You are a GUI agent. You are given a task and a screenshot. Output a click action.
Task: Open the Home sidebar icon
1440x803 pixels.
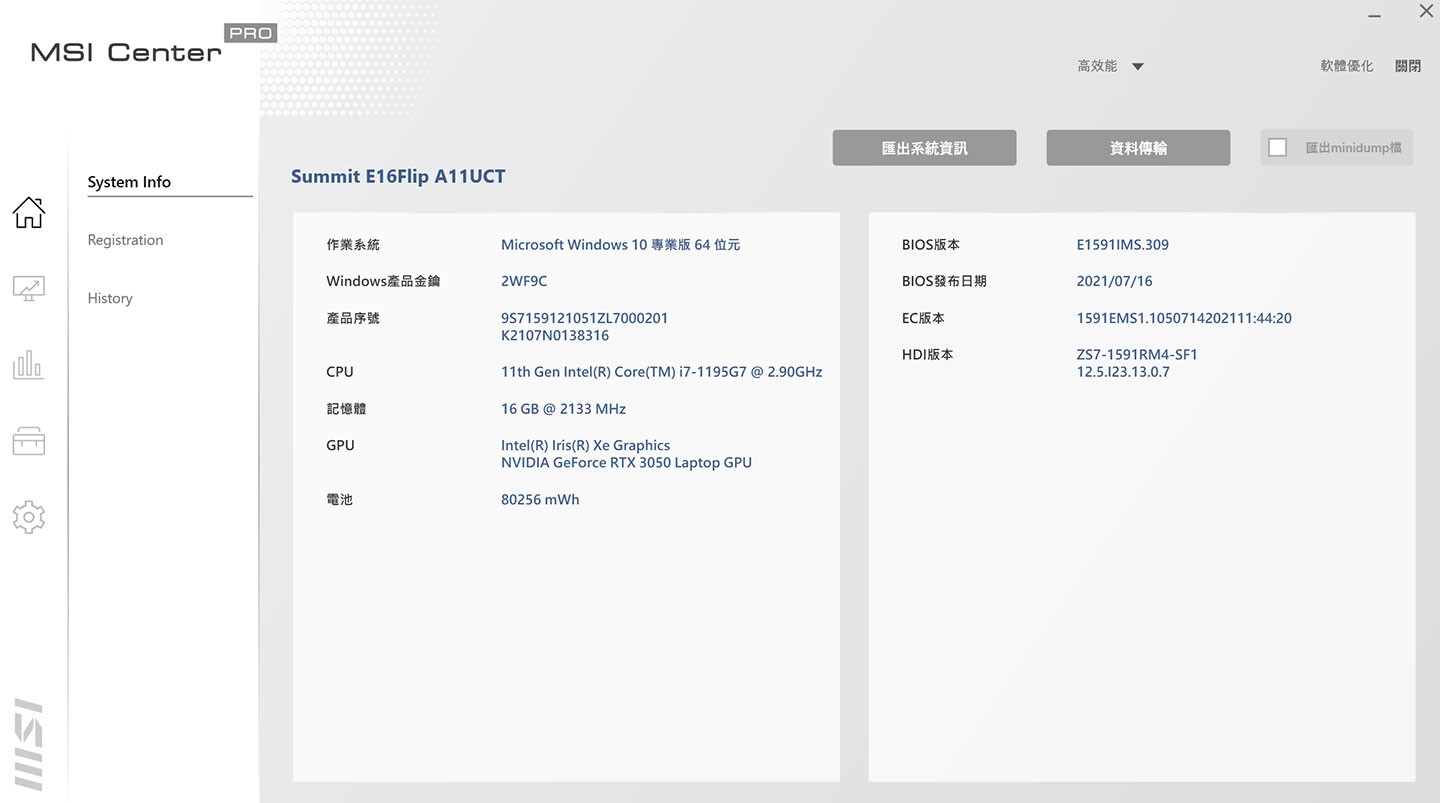coord(28,212)
